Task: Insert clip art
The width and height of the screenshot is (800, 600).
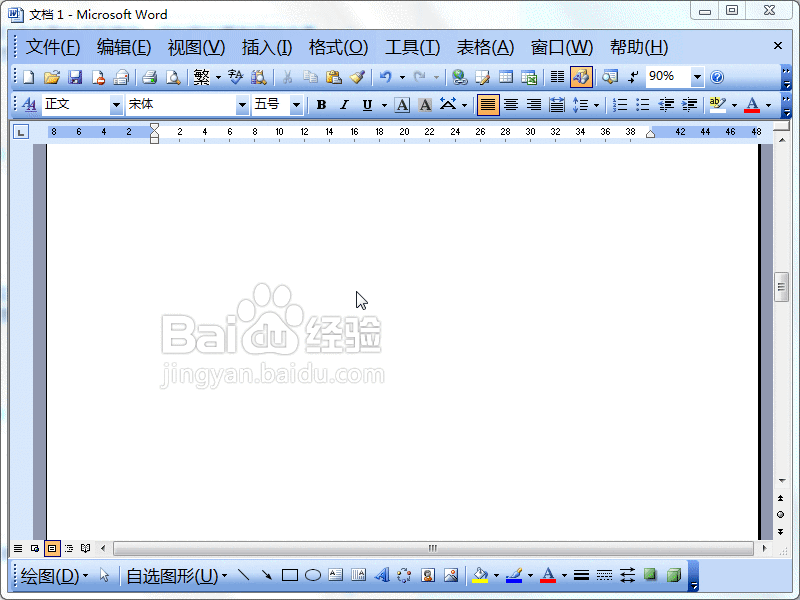Action: [x=428, y=576]
